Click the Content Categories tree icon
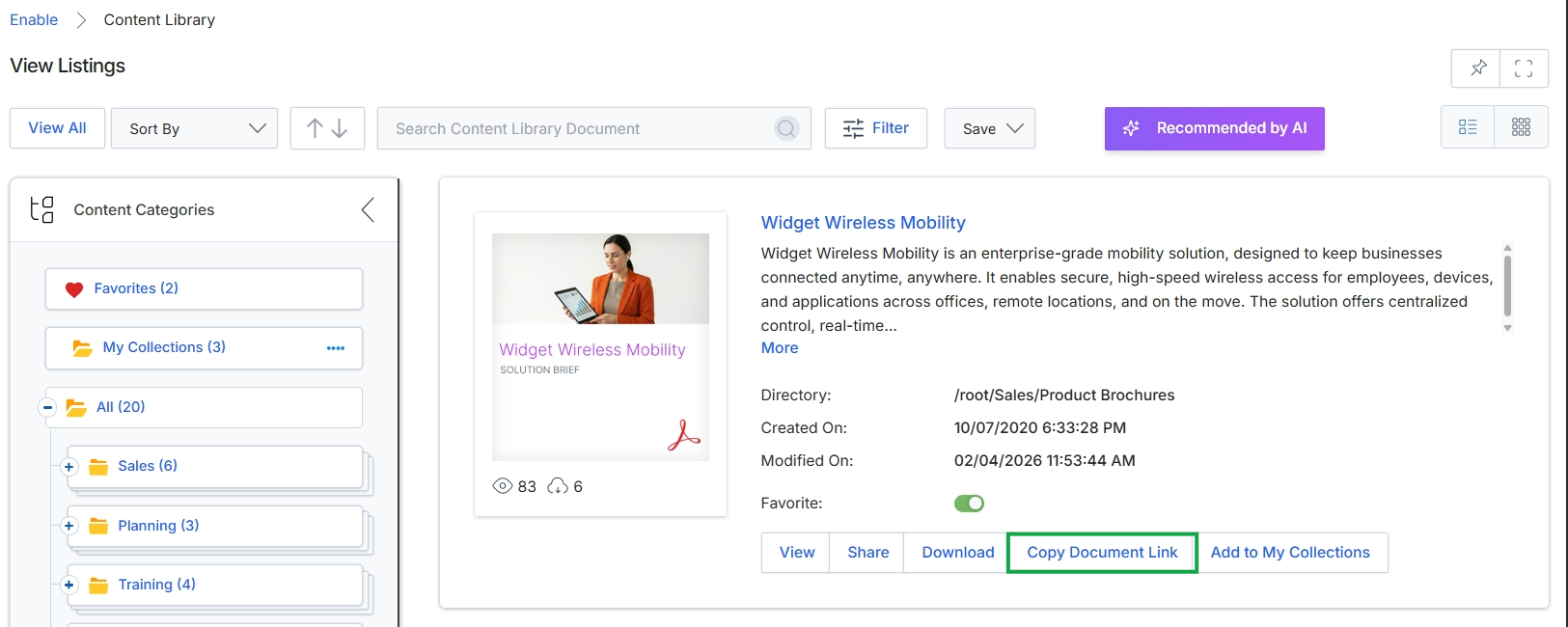Screen dimensions: 1568x627 (x=41, y=209)
